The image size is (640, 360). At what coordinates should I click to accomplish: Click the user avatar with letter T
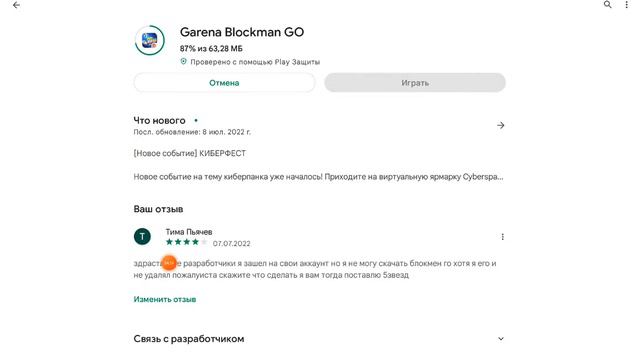coord(142,236)
